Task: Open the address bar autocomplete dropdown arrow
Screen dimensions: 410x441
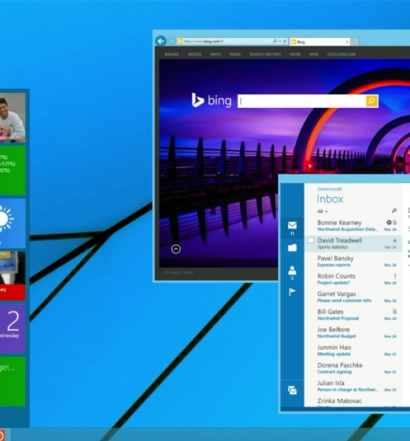Action: [x=280, y=41]
